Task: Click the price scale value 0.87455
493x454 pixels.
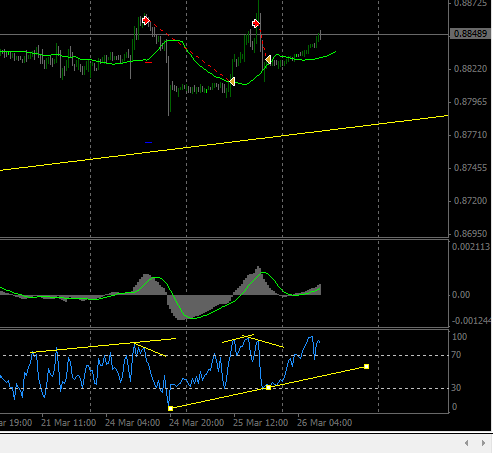Action: pyautogui.click(x=470, y=168)
